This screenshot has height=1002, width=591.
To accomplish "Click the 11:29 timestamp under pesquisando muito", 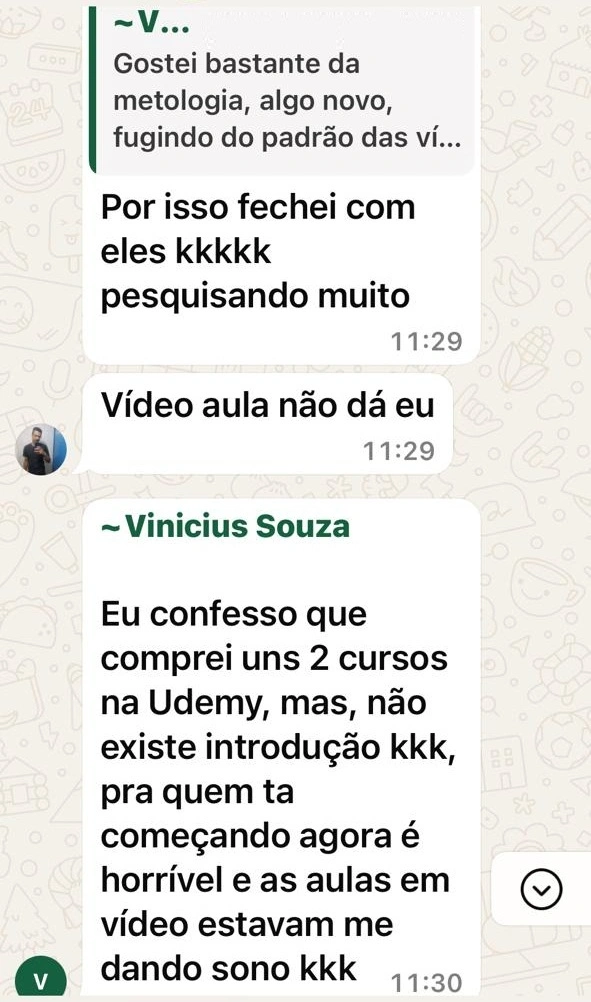I will coord(426,341).
